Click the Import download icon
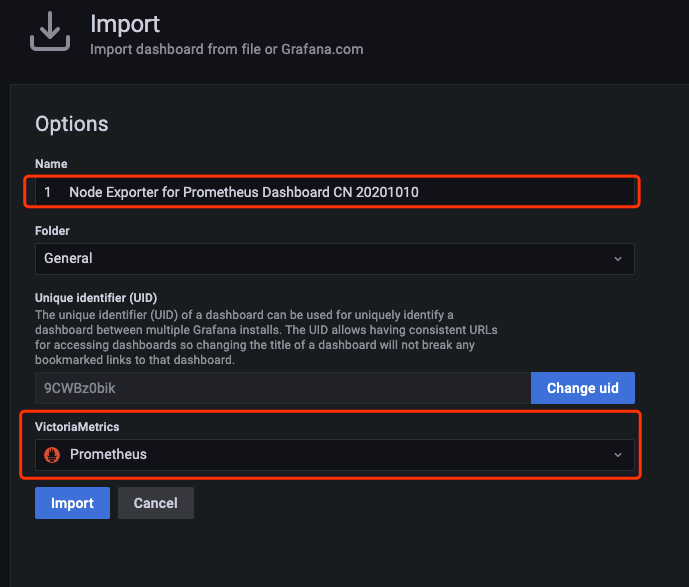This screenshot has height=587, width=689. [x=50, y=32]
